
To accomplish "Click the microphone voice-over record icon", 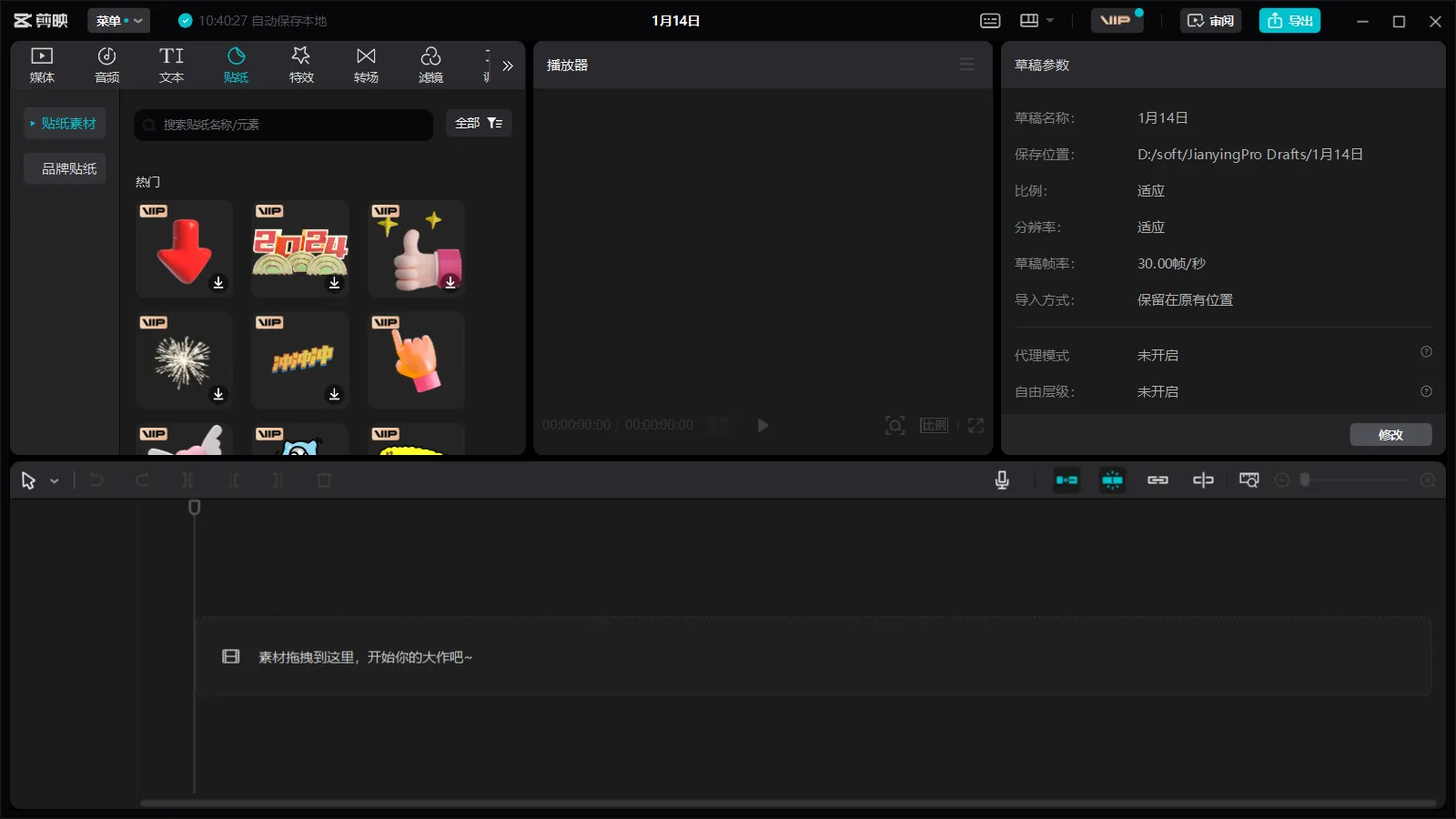I will 1002,480.
